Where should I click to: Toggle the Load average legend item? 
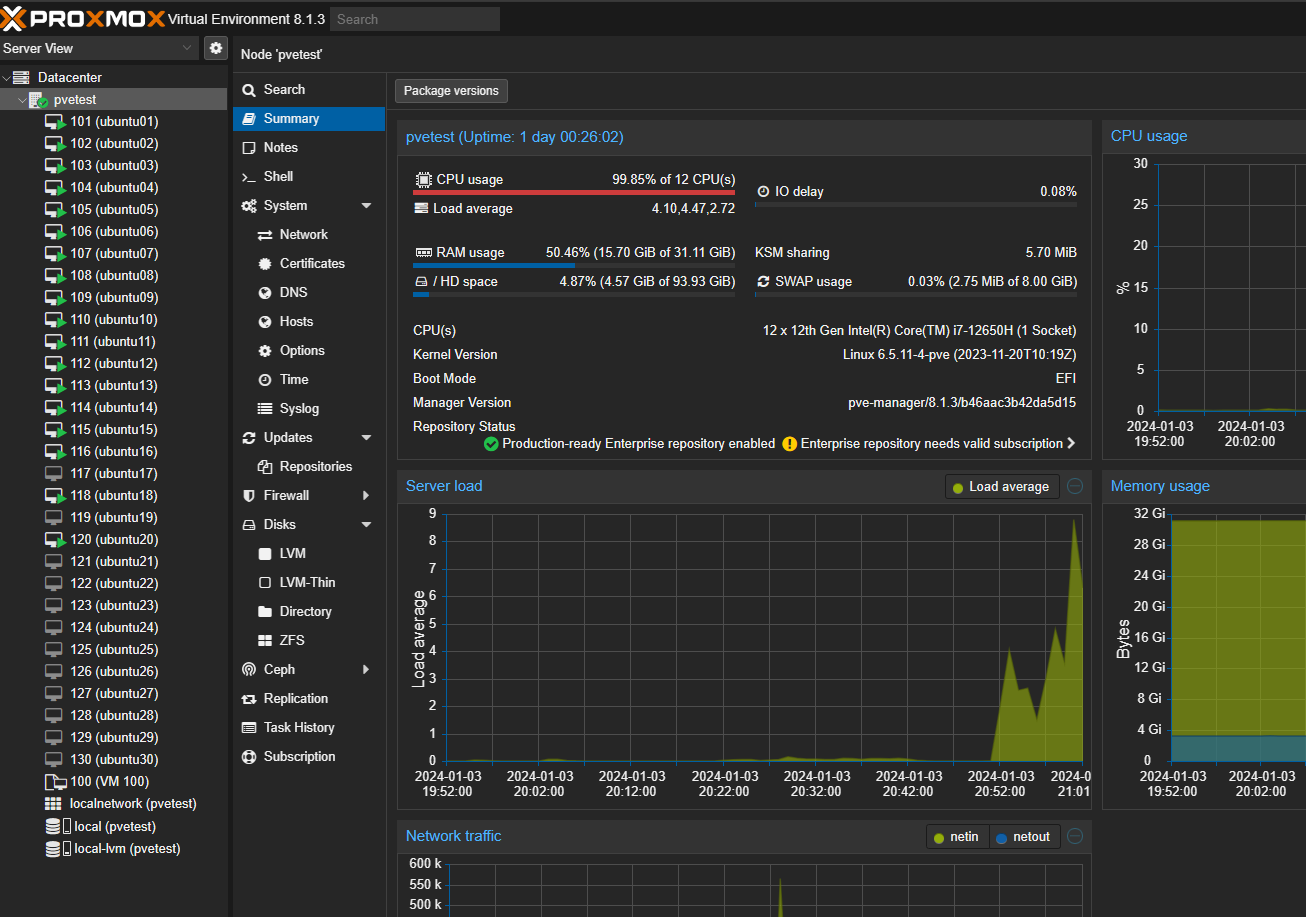[1001, 487]
